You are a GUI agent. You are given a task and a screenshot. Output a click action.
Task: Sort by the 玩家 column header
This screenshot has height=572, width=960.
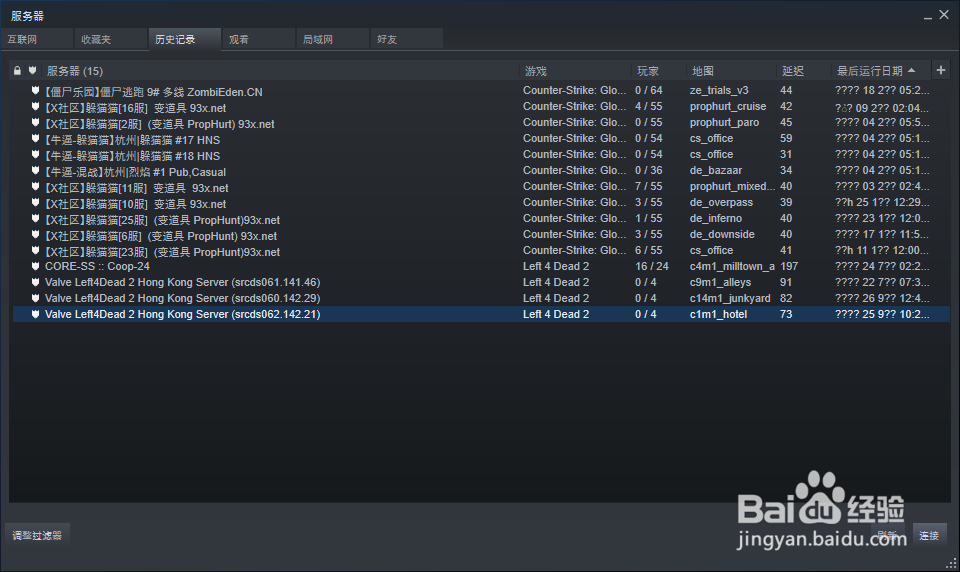(x=659, y=71)
